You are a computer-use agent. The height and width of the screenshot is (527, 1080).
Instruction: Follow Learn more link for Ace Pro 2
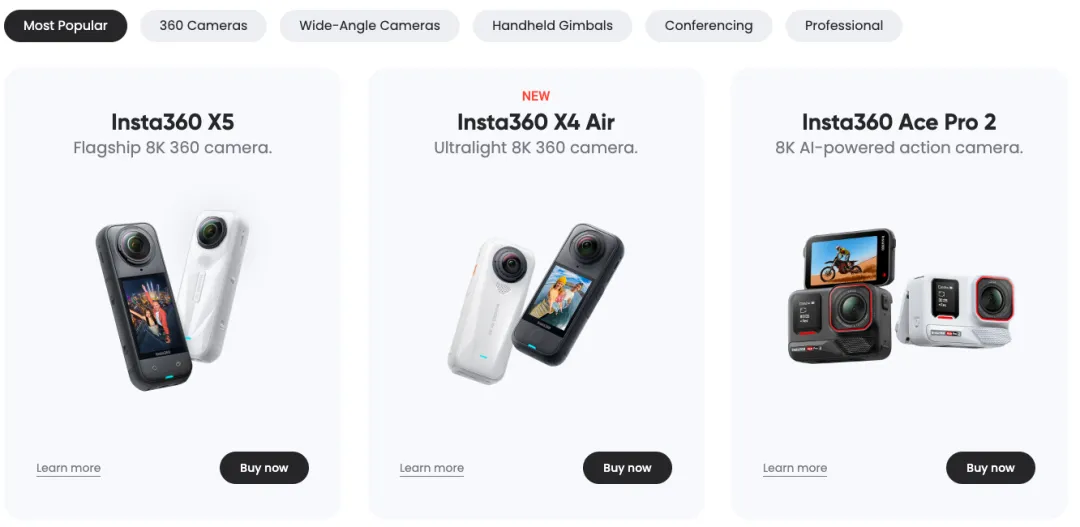pyautogui.click(x=795, y=468)
